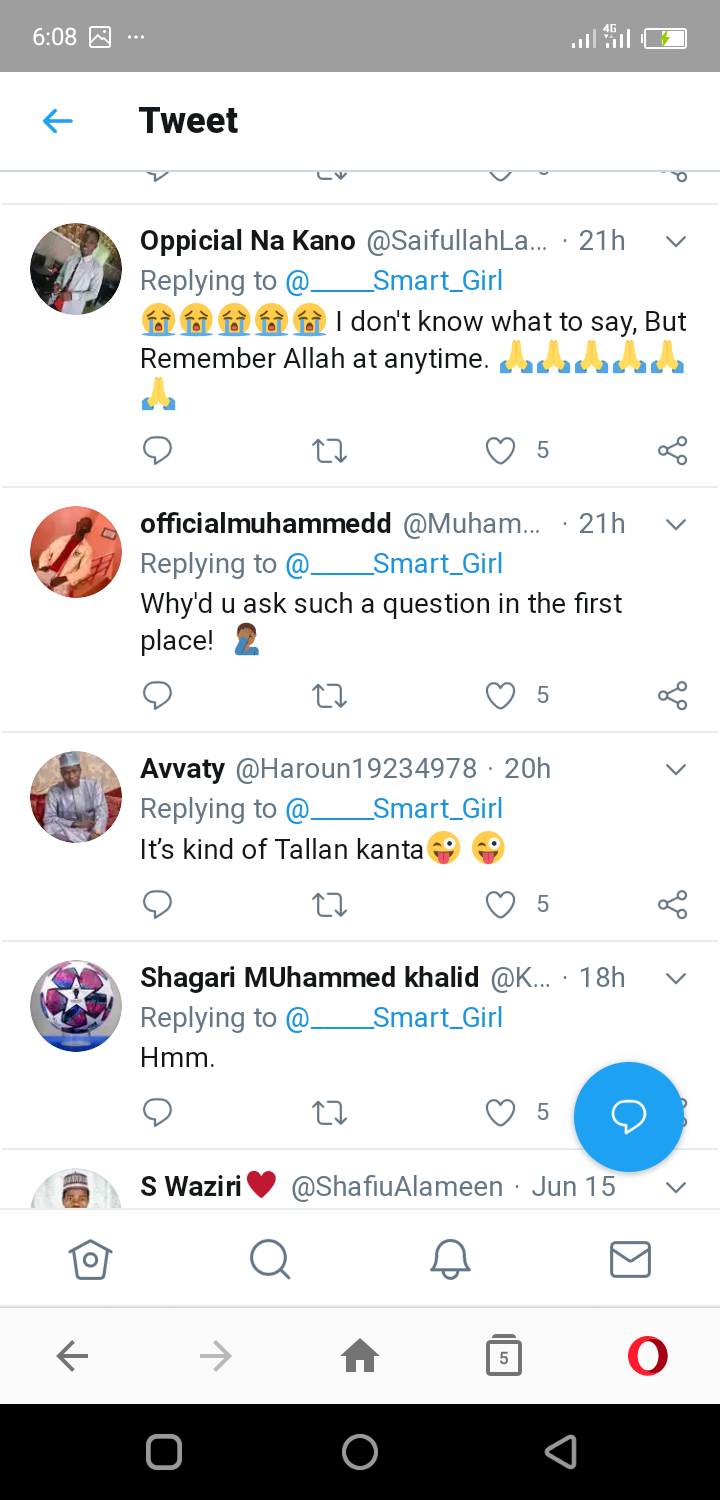Open the dropdown chevron on Avvaty's tweet
The width and height of the screenshot is (720, 1500).
pyautogui.click(x=676, y=769)
